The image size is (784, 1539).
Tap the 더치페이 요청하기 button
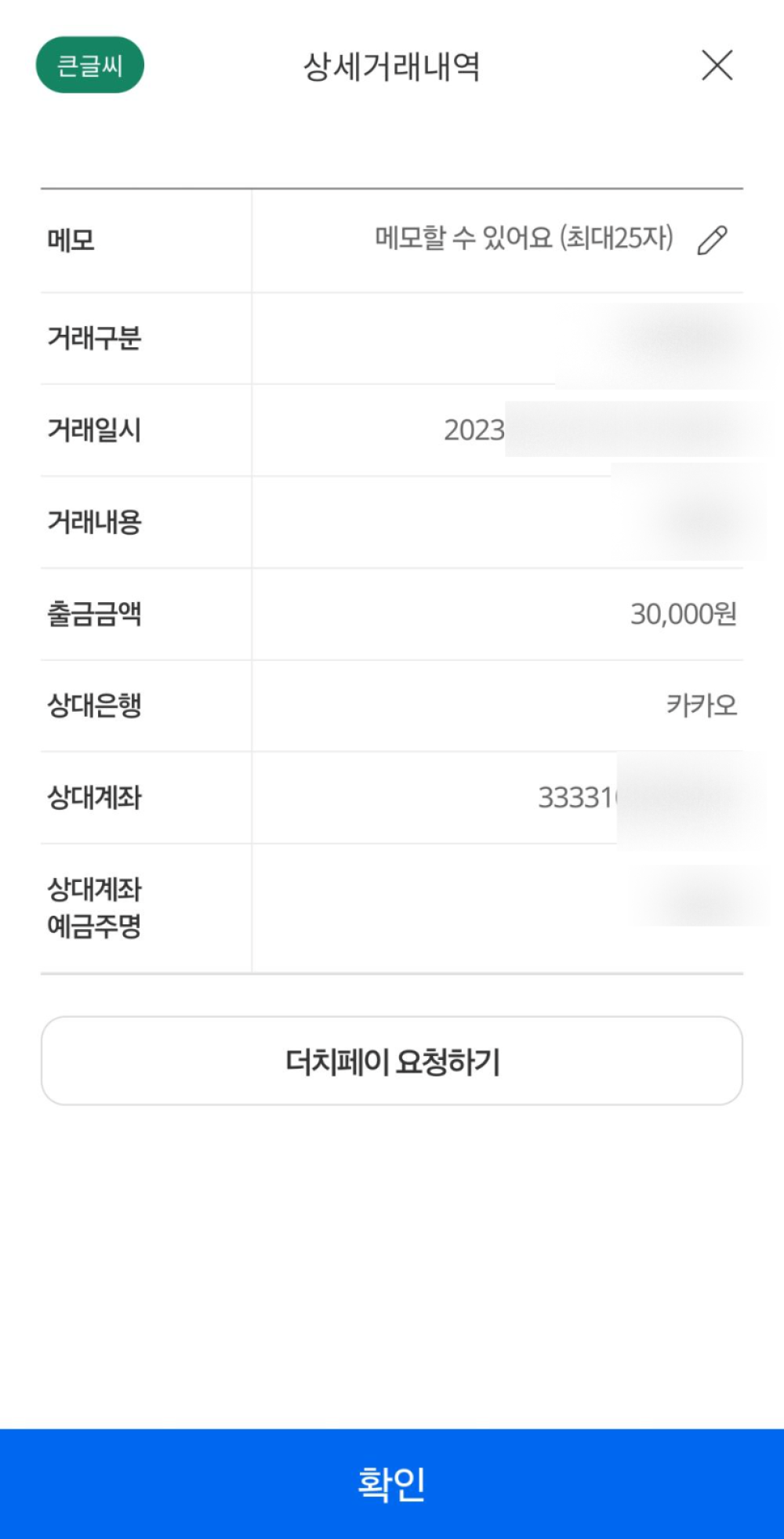[x=392, y=1062]
